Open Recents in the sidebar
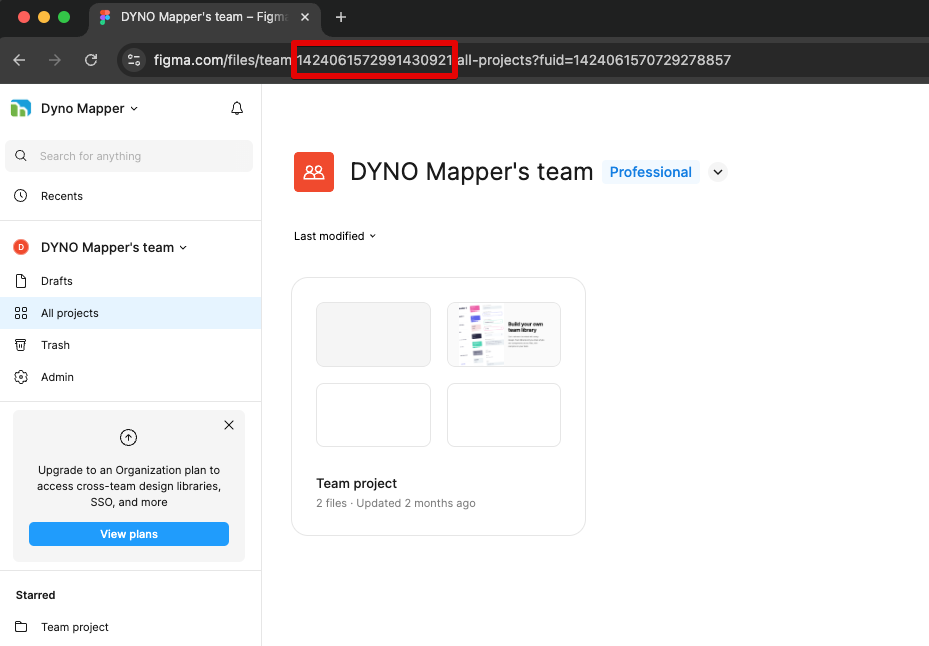This screenshot has width=929, height=646. [x=62, y=196]
